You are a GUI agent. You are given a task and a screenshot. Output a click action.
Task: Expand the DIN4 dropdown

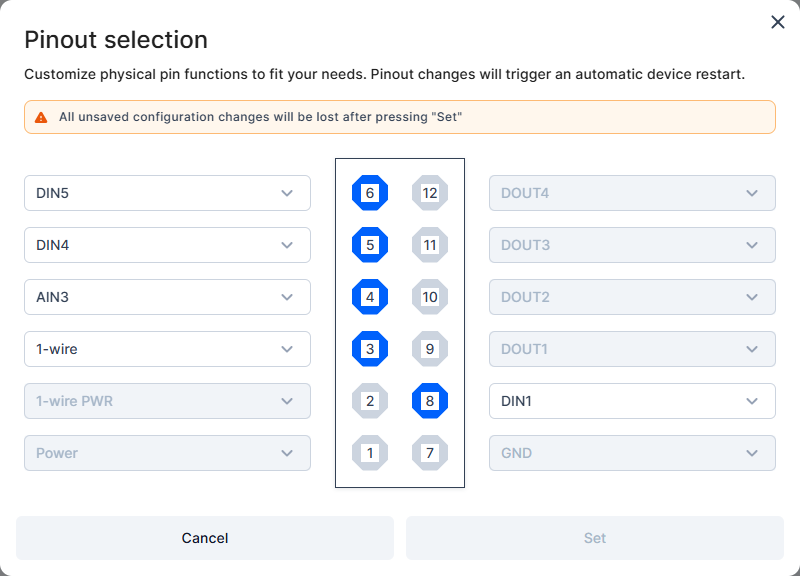coord(167,245)
